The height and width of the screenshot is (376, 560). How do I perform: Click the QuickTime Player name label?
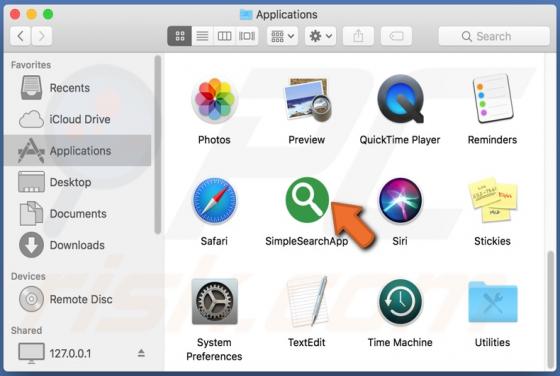[400, 140]
